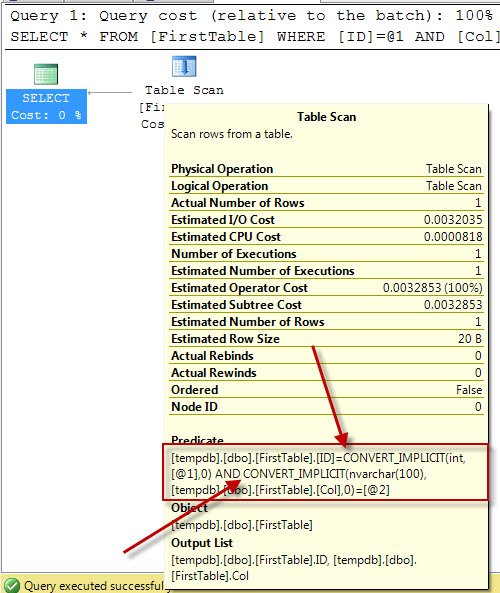The image size is (500, 593).
Task: Click the 'Actual Number of Rows' row
Action: (x=326, y=203)
